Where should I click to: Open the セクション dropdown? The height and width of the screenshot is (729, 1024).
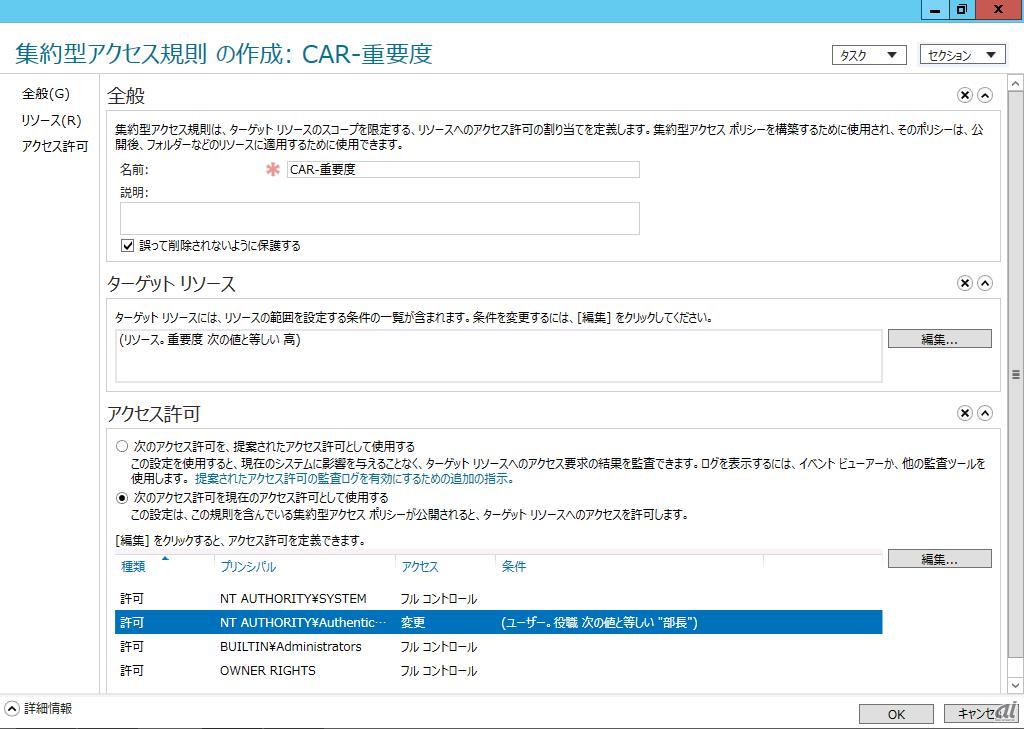click(961, 55)
